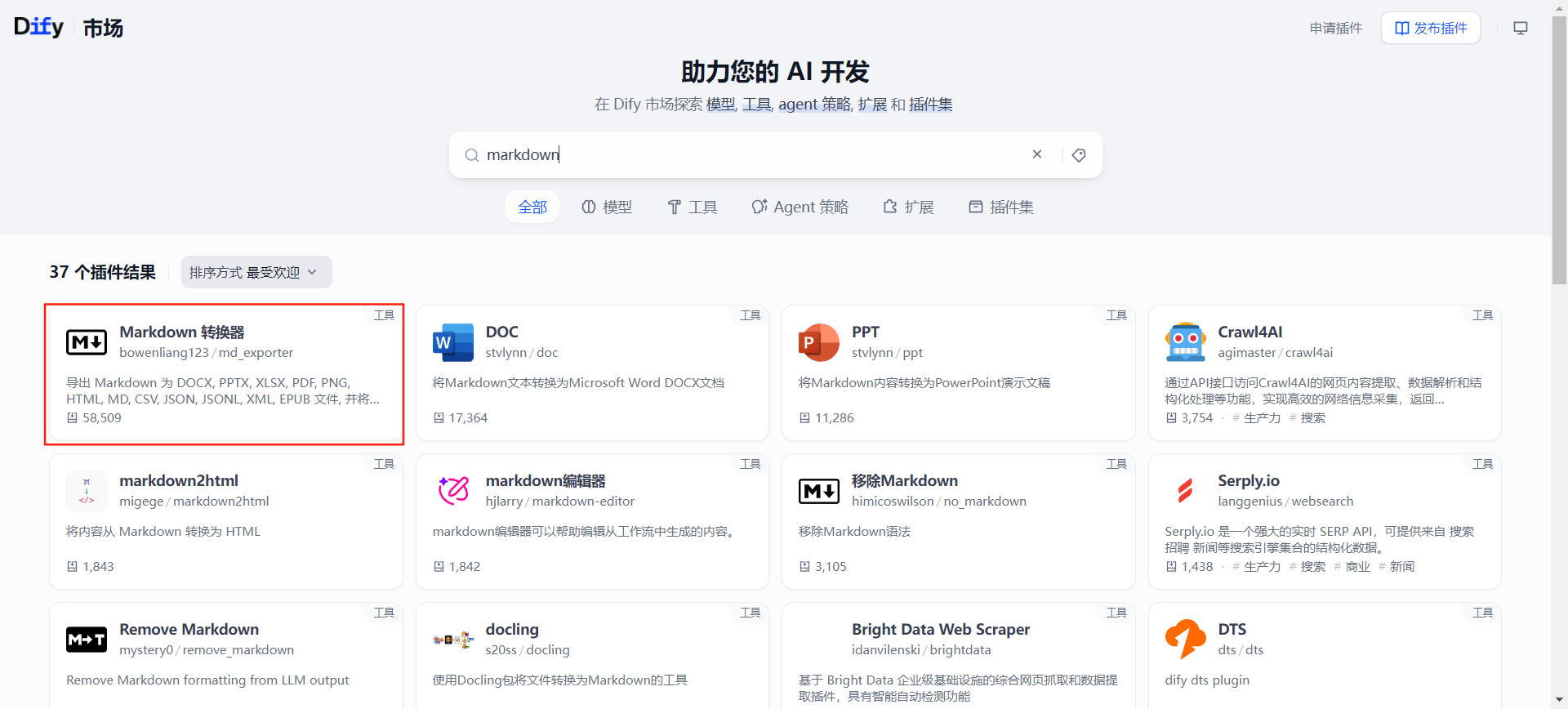
Task: Click the docling plugin icon
Action: pyautogui.click(x=453, y=640)
